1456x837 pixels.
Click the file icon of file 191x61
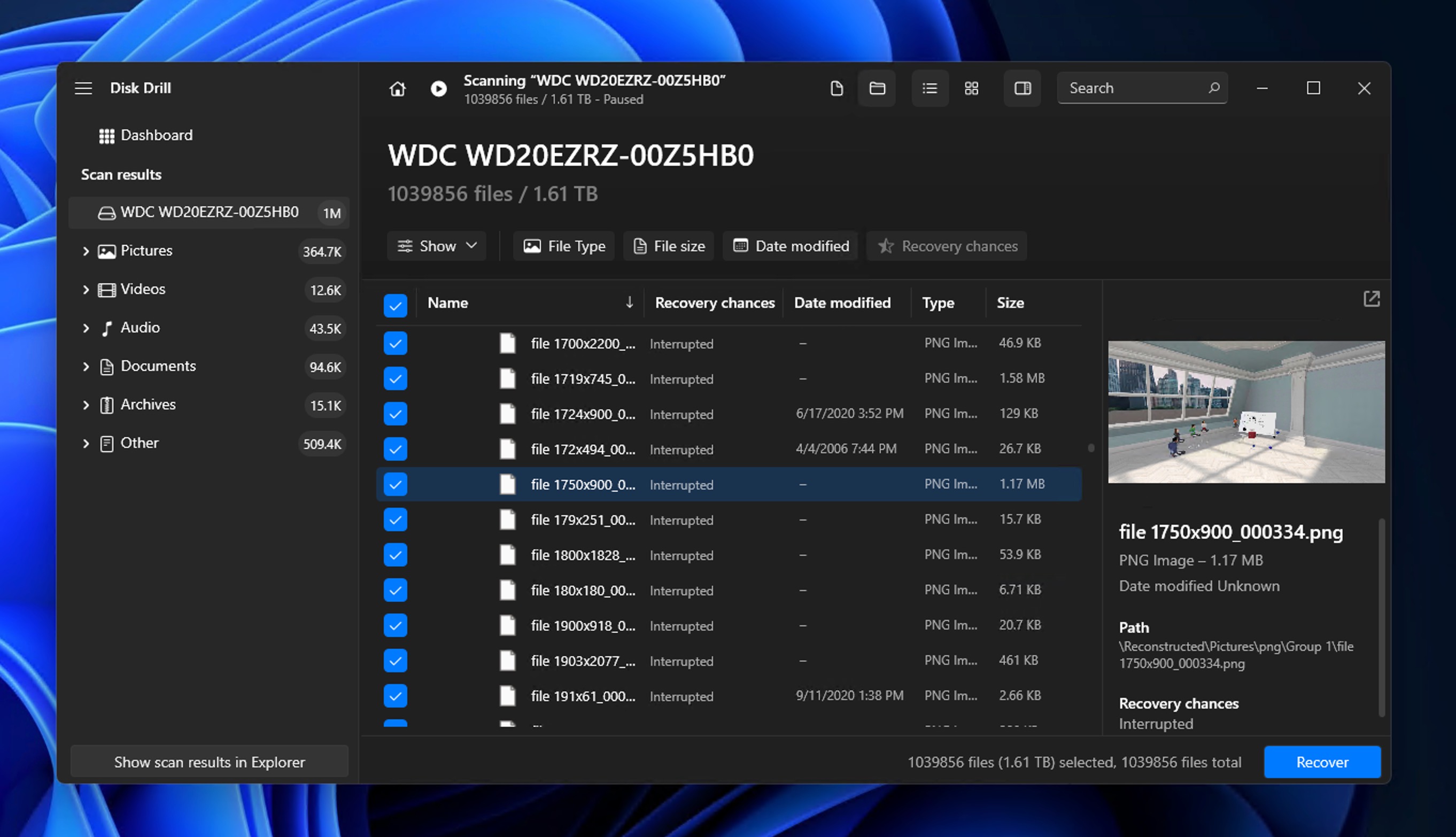[x=507, y=696]
